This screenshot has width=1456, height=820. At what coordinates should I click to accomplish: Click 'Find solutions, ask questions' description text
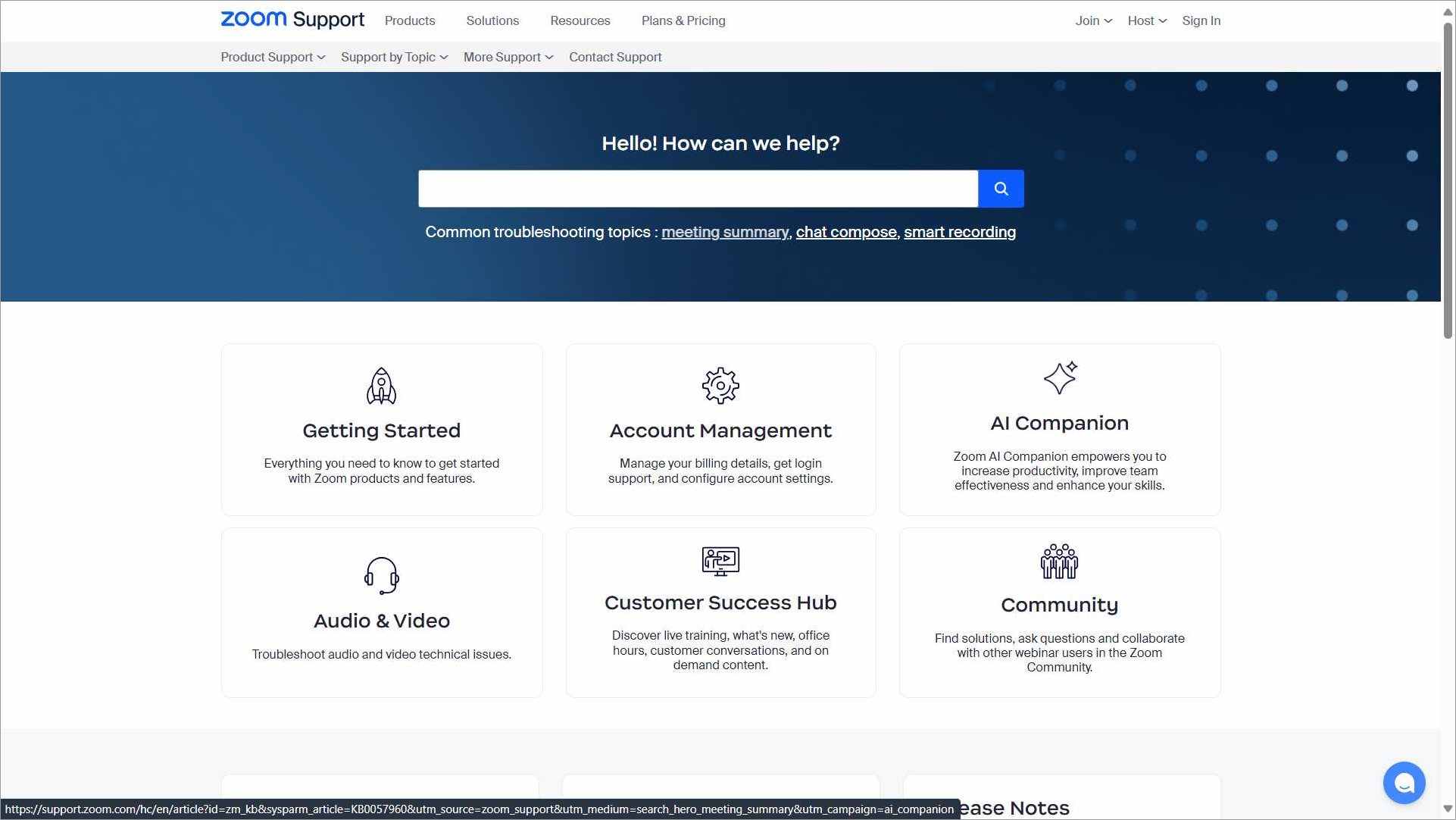[1059, 653]
